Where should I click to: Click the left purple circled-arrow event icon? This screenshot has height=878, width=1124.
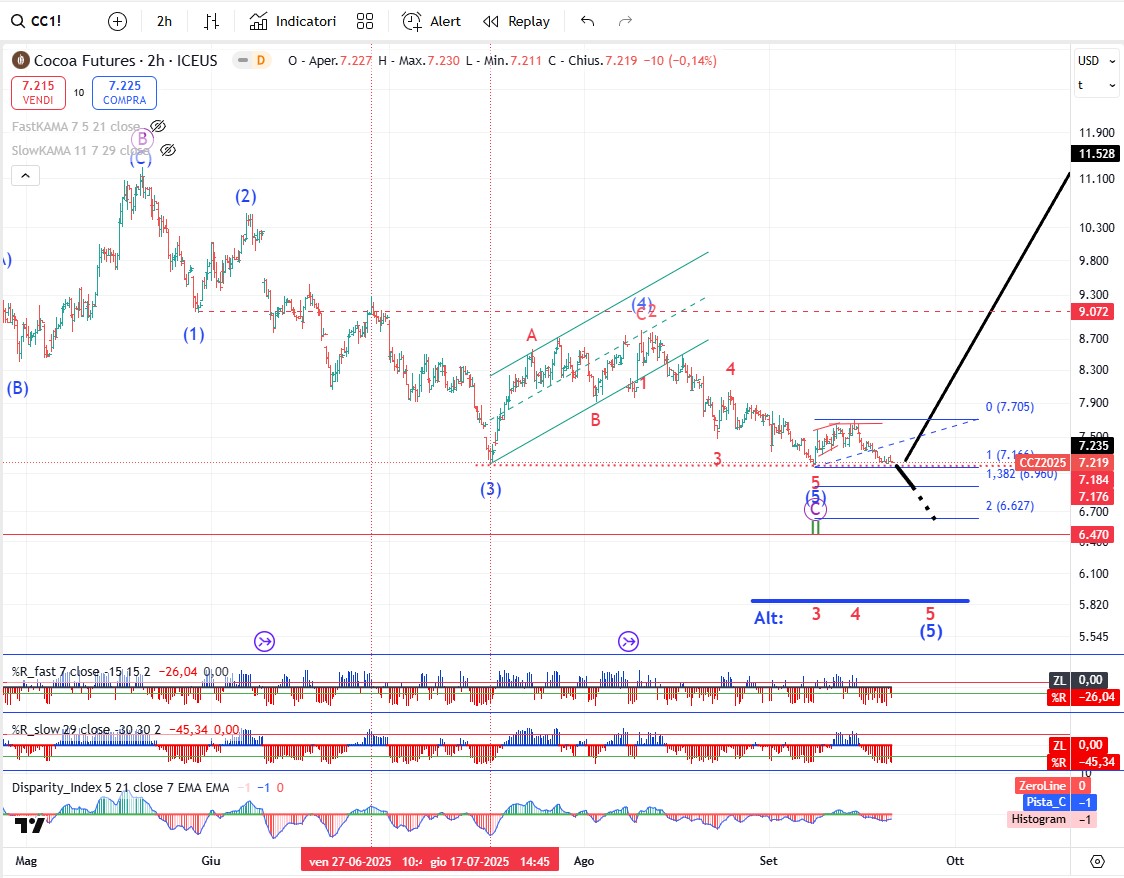pos(265,641)
